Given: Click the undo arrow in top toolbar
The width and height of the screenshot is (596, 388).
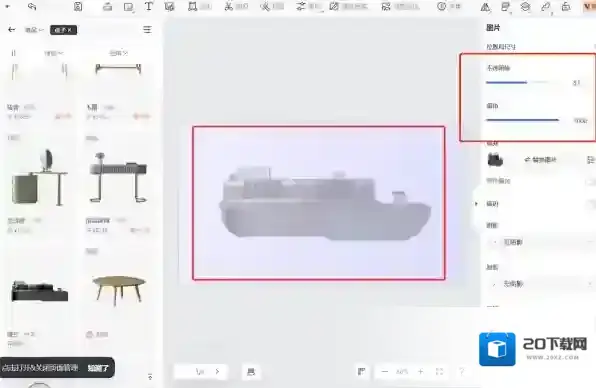Looking at the screenshot, I should point(32,6).
